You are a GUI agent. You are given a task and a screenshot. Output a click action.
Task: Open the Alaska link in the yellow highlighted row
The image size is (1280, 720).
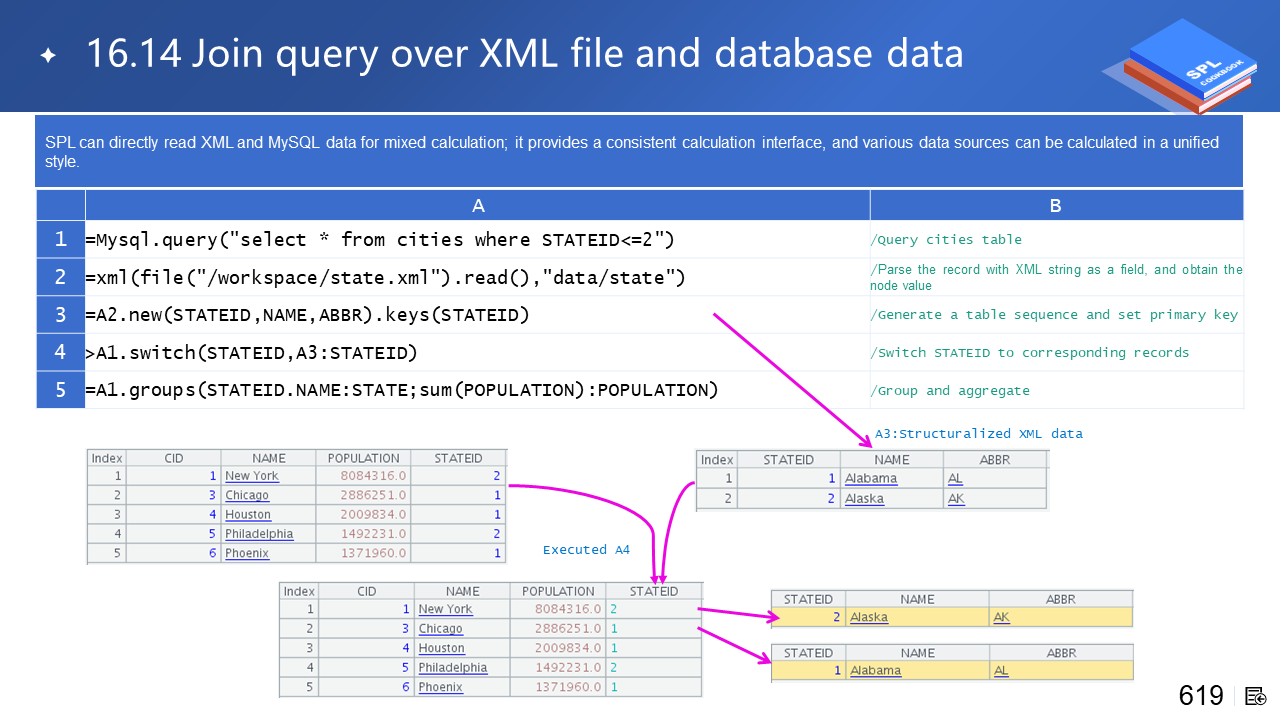point(868,617)
